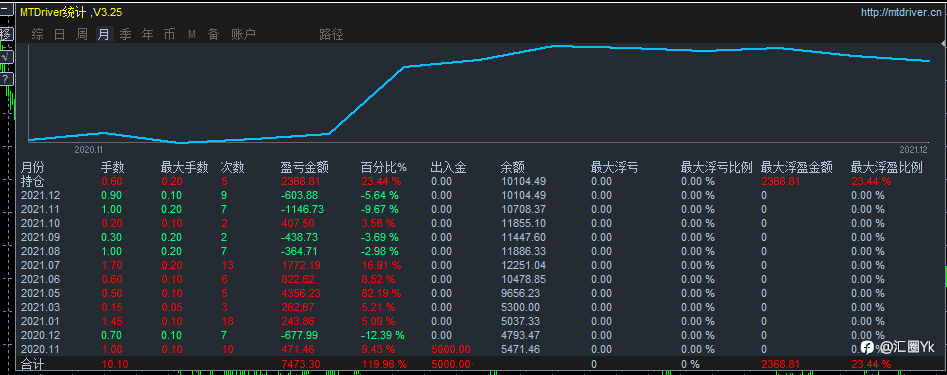Screen dimensions: 947x375
Task: Click the 余额 column header
Action: tap(512, 167)
